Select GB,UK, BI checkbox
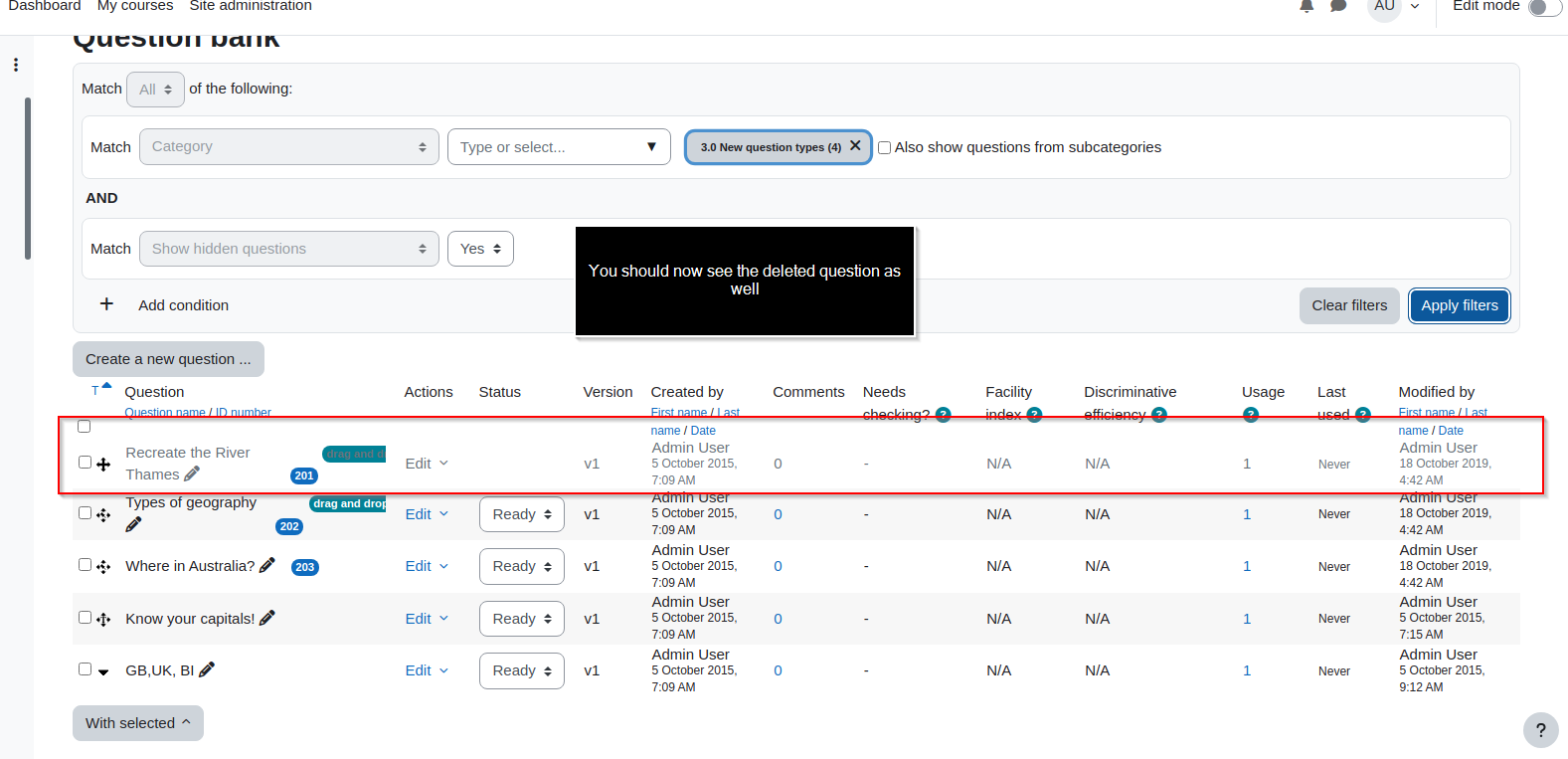This screenshot has width=1568, height=759. pos(85,669)
